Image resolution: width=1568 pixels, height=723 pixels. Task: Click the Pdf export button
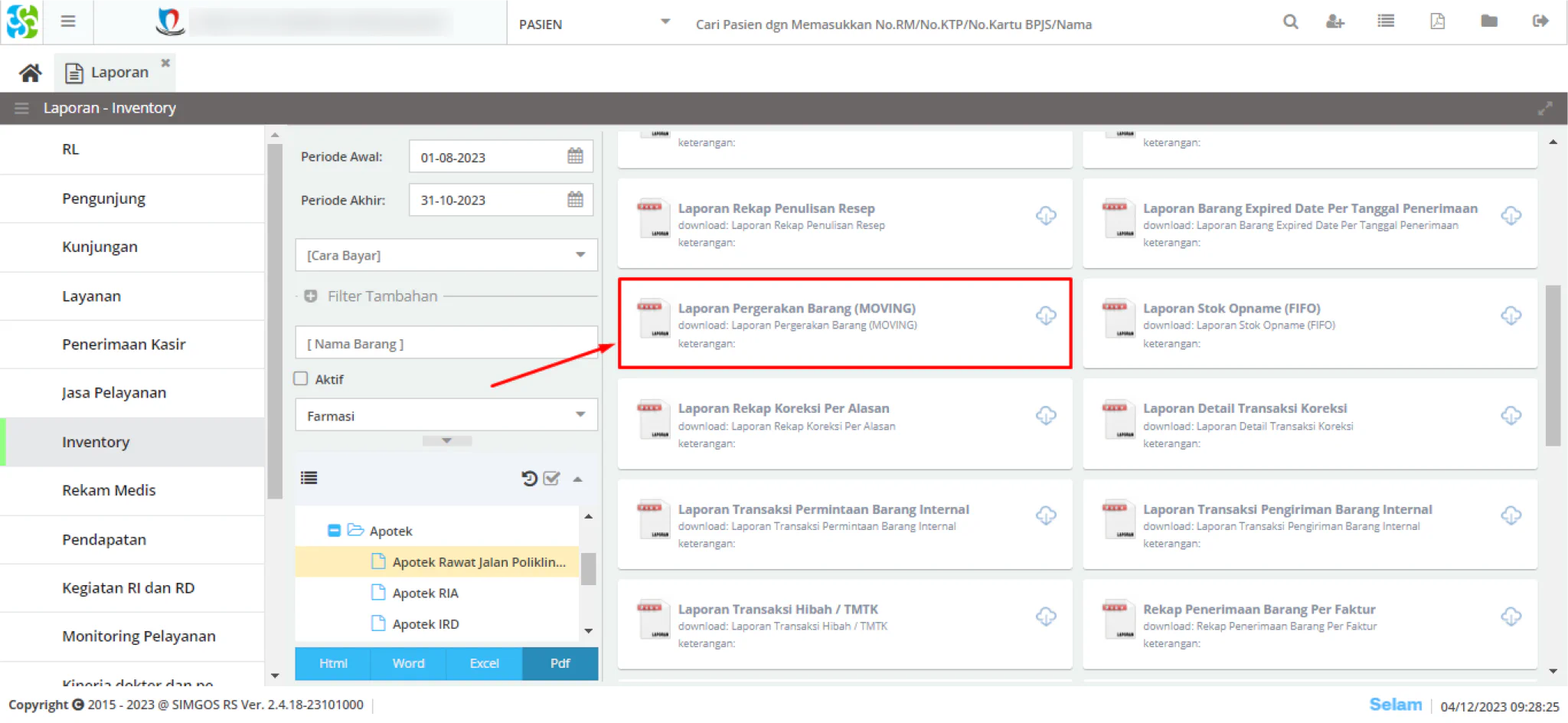tap(560, 663)
